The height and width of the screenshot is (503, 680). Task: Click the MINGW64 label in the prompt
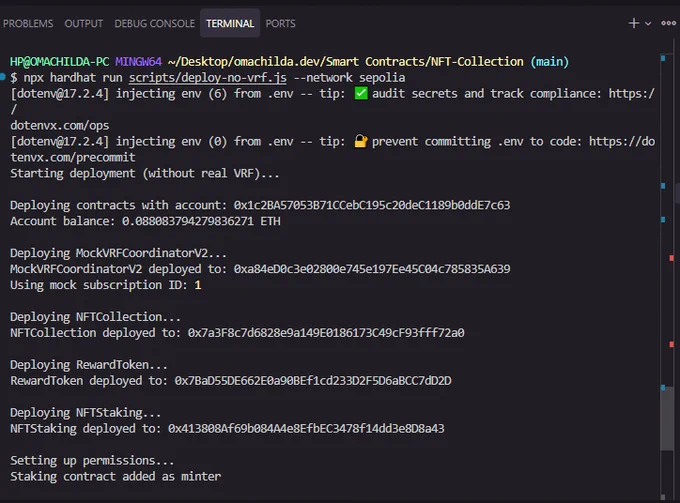[138, 62]
